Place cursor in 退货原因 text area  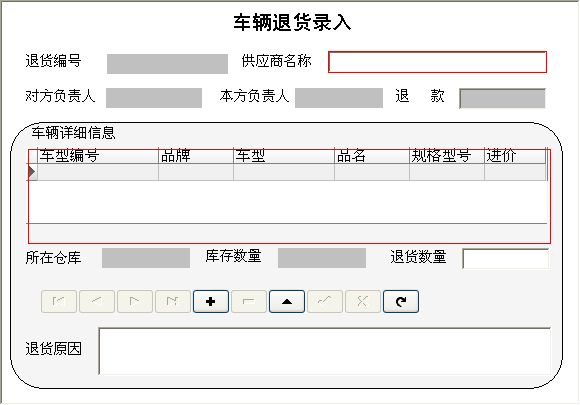(324, 351)
